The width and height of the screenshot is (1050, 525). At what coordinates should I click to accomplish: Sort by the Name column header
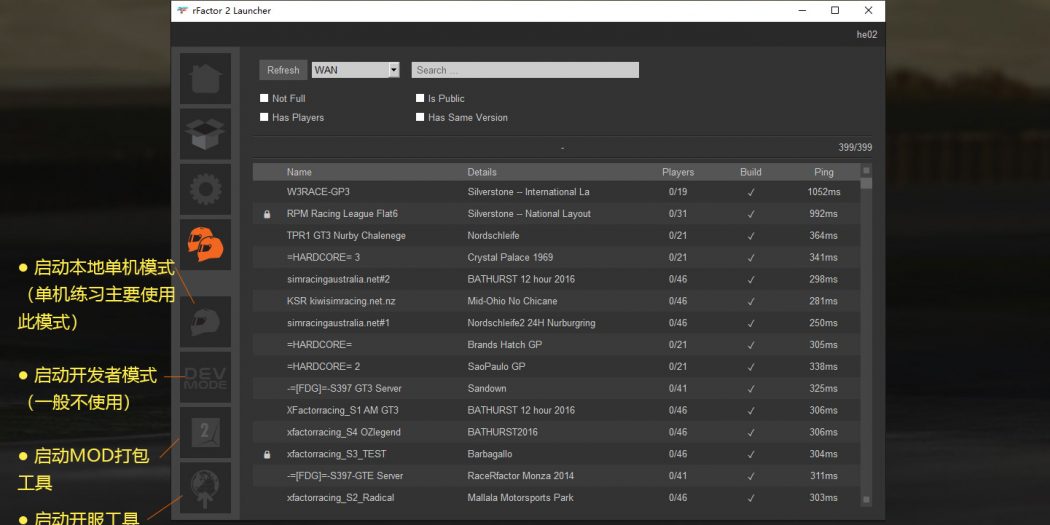click(x=299, y=172)
